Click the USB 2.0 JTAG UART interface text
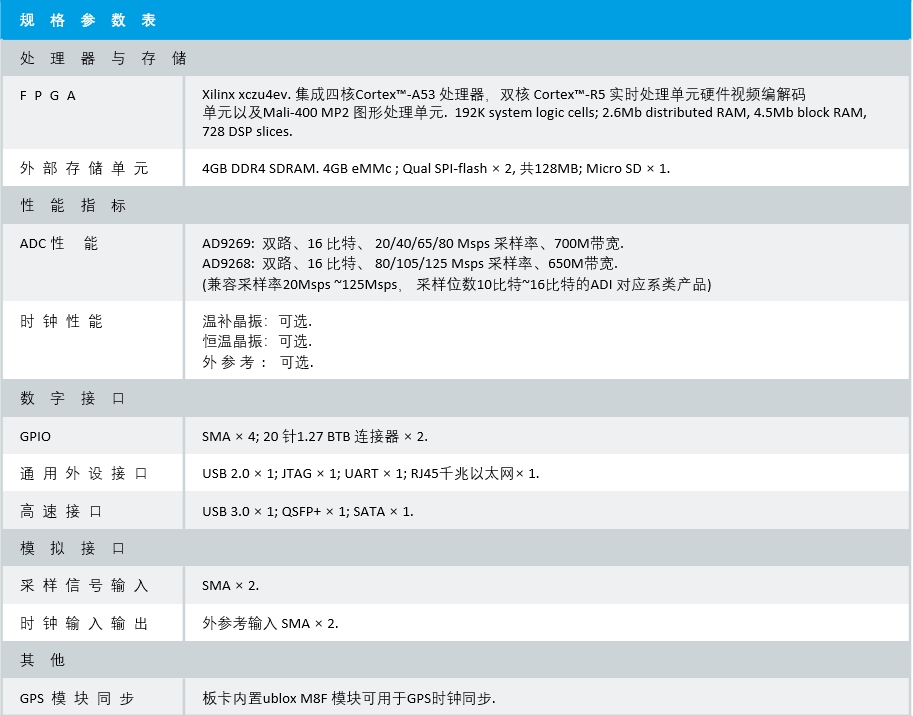 370,473
